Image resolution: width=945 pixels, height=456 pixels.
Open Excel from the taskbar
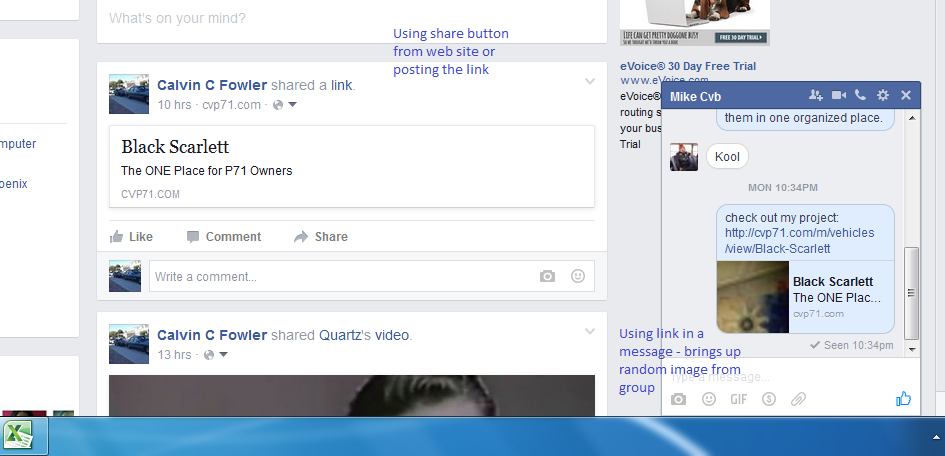click(x=18, y=436)
